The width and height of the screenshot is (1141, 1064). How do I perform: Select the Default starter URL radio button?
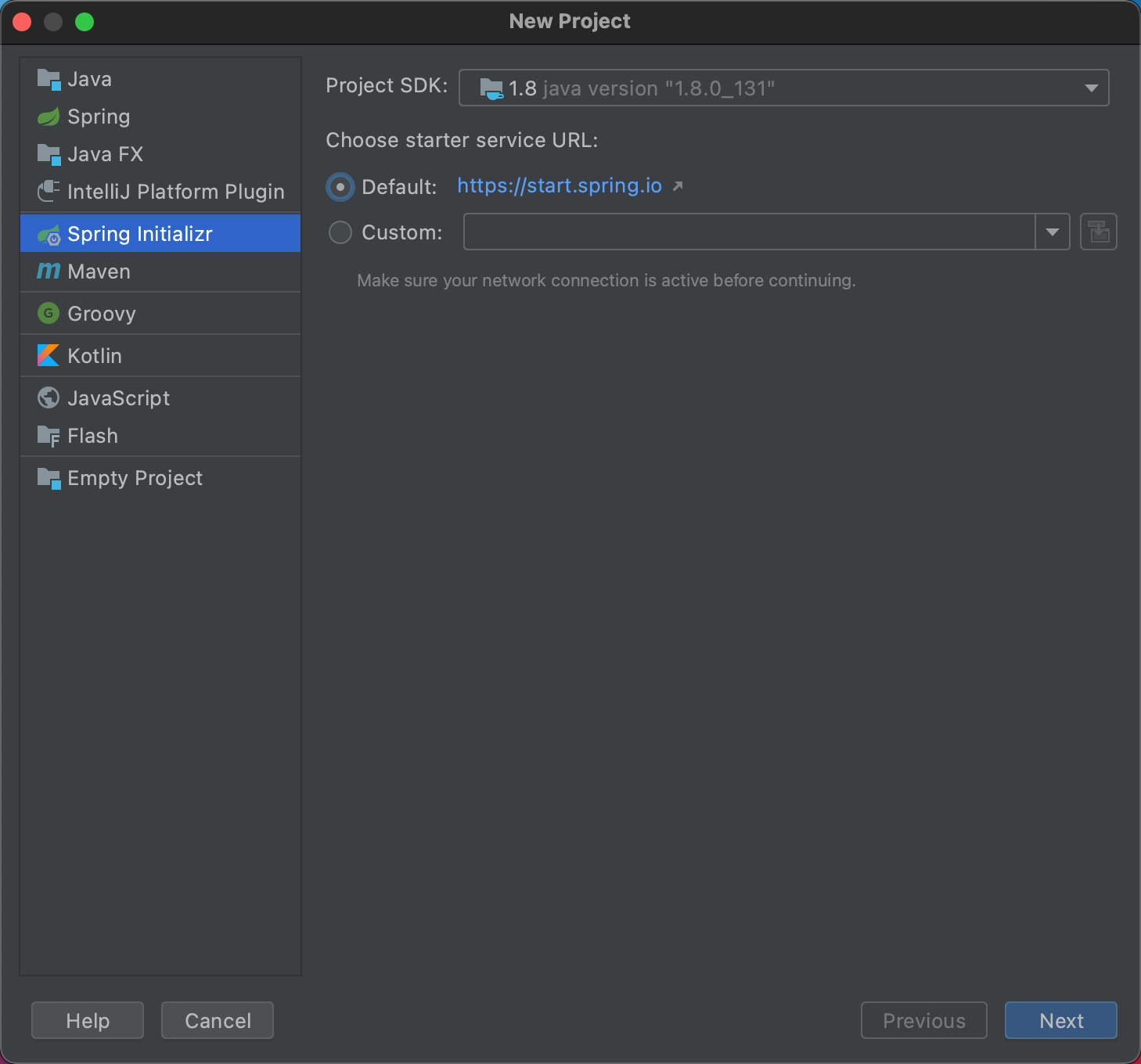[340, 188]
